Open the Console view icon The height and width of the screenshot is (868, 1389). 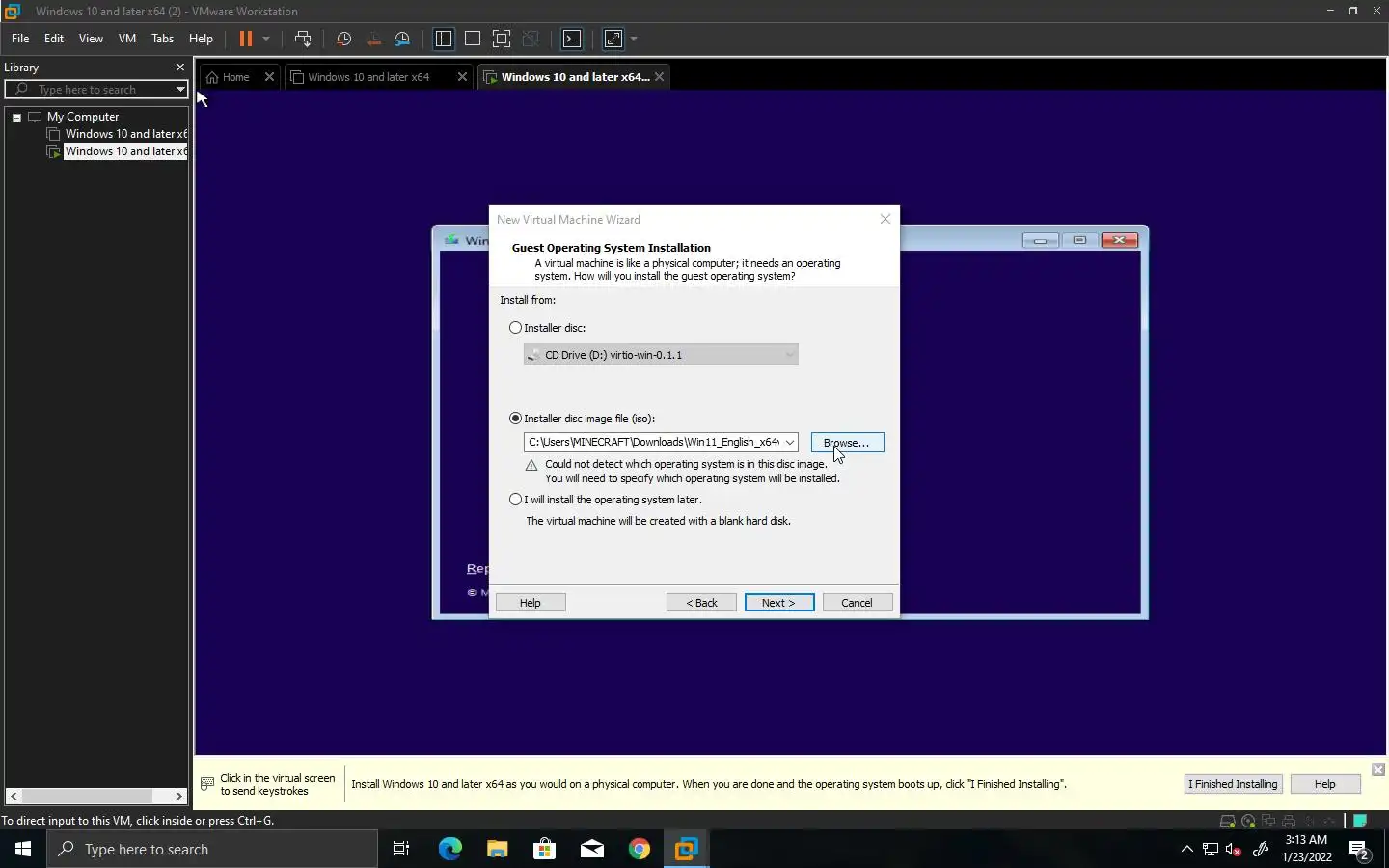(572, 39)
